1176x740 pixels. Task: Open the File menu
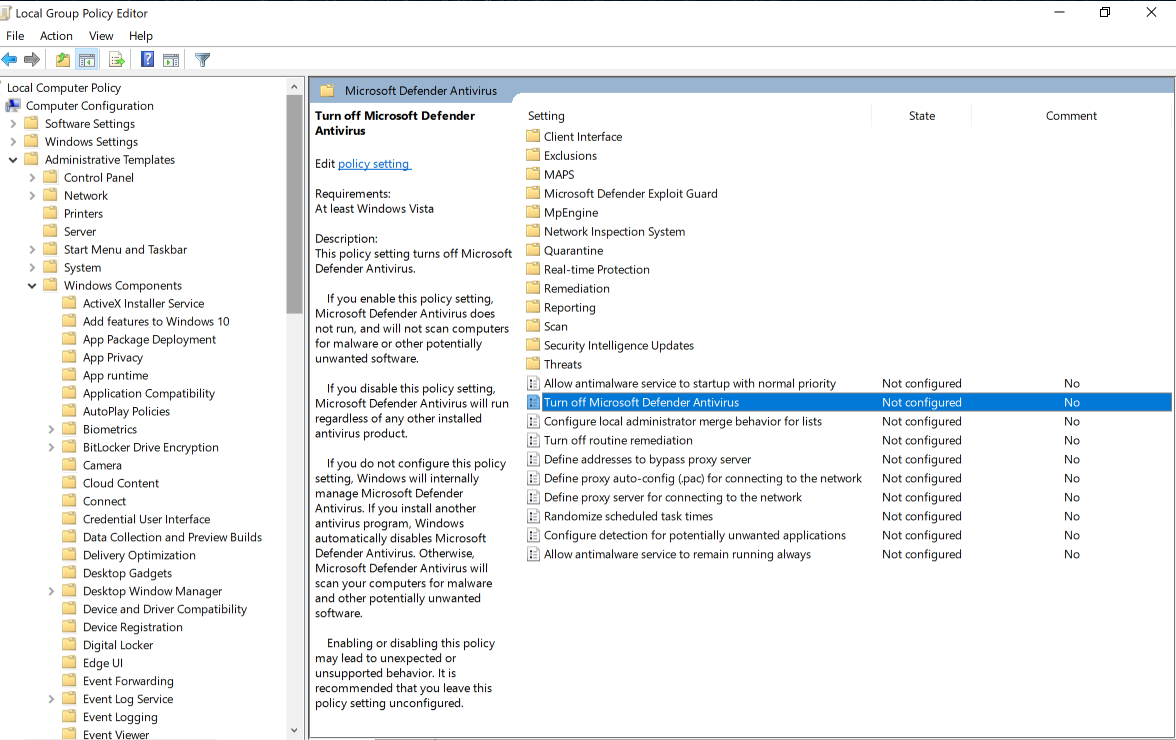(15, 36)
